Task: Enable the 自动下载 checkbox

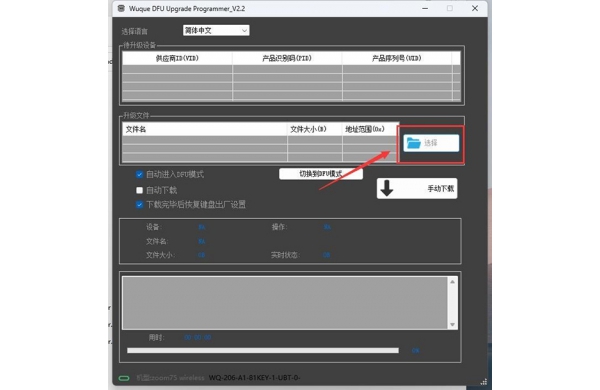Action: (139, 190)
